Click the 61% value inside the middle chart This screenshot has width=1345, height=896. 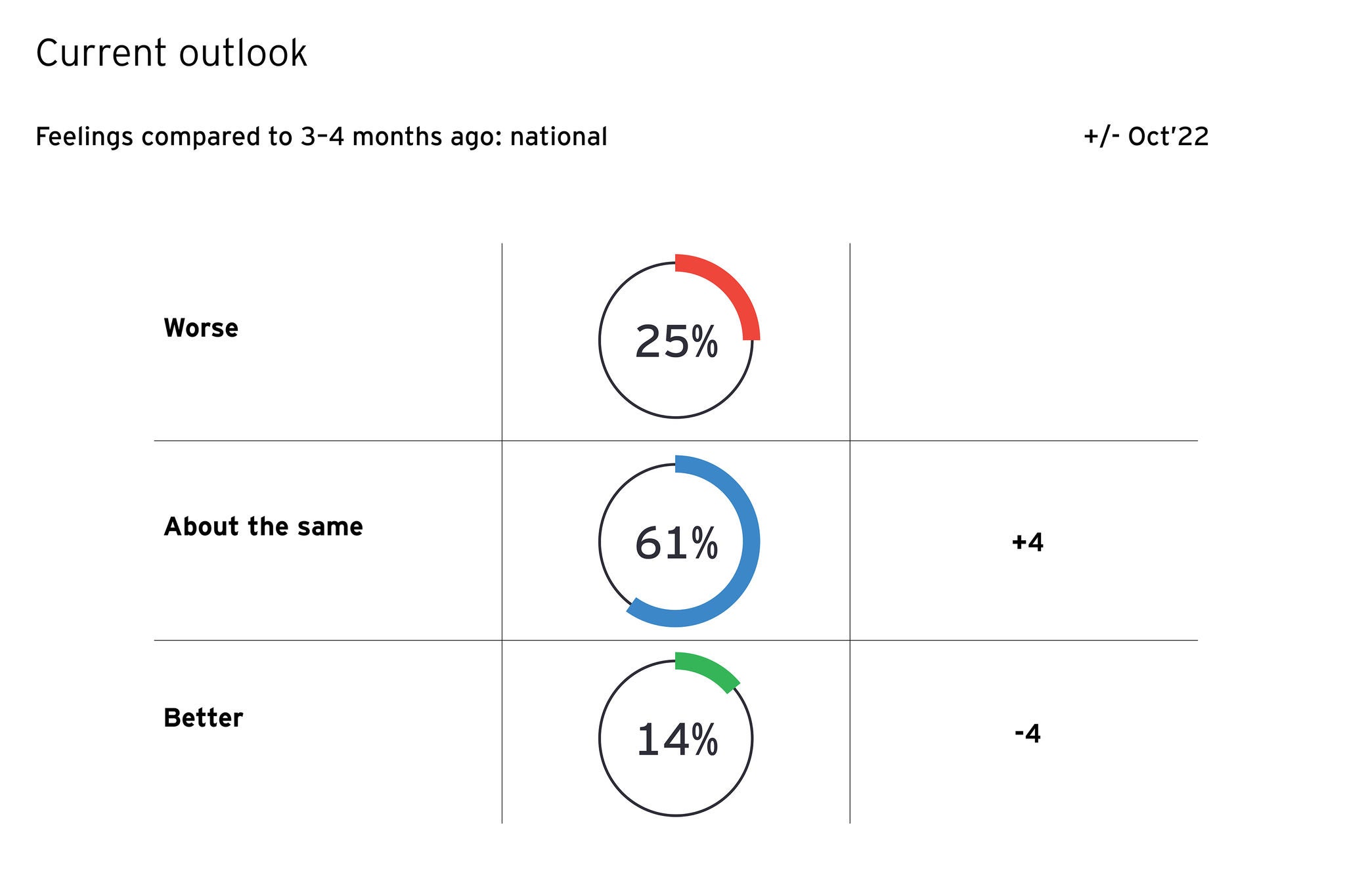(x=676, y=544)
